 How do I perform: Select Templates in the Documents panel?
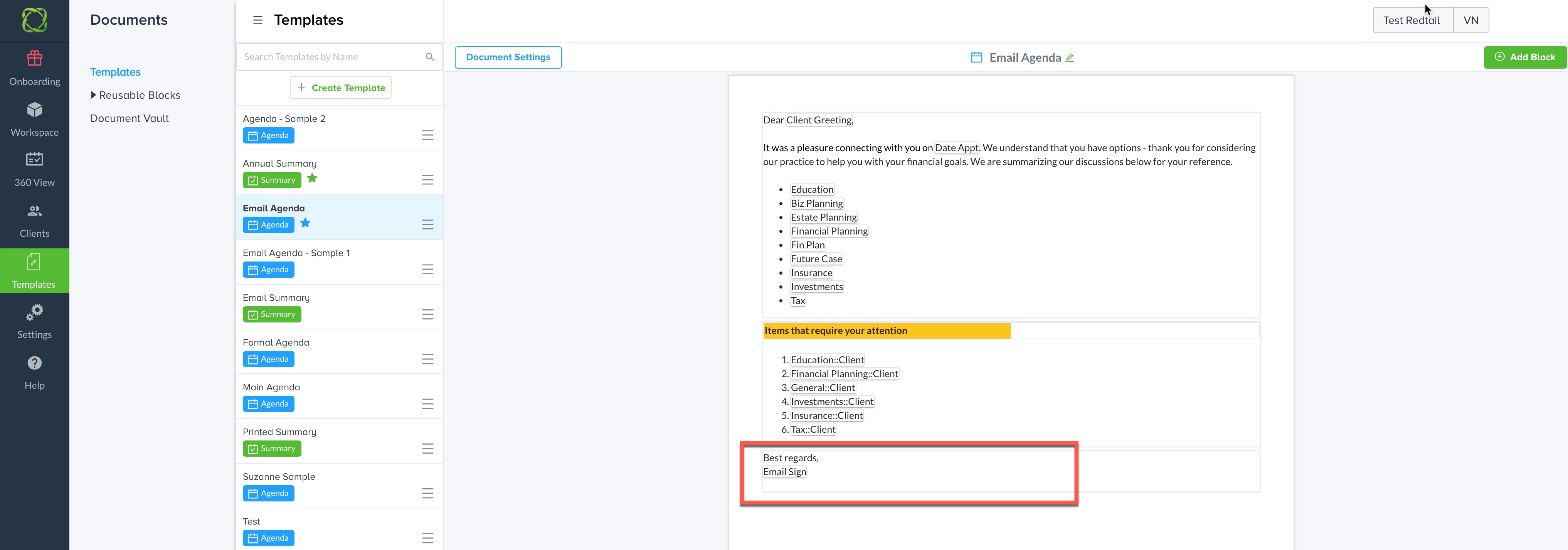pos(115,71)
